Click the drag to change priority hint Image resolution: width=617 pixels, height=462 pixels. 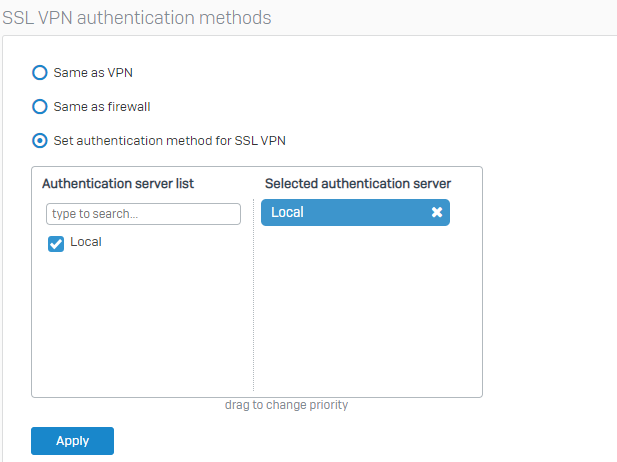(286, 405)
